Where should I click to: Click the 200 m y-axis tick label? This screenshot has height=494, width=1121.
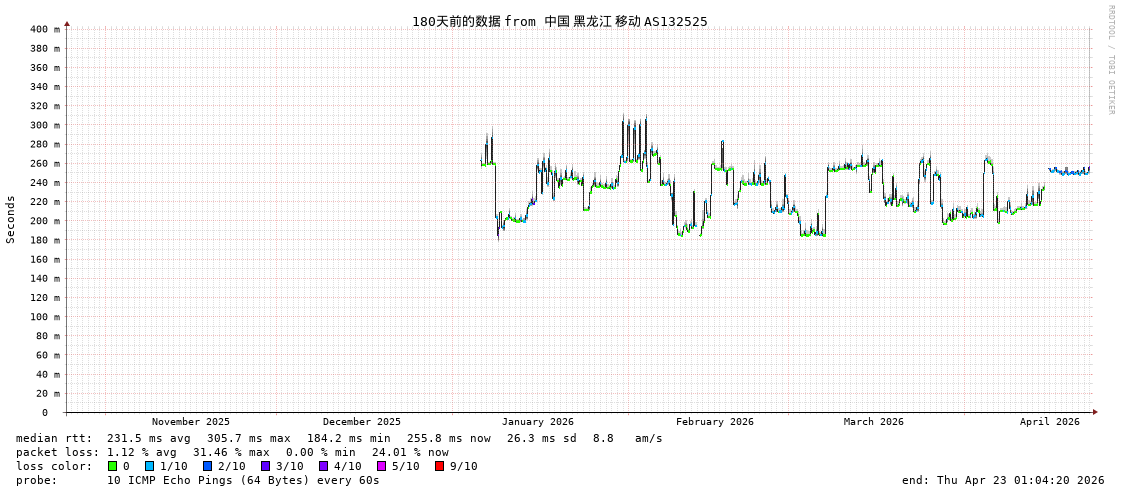(44, 221)
